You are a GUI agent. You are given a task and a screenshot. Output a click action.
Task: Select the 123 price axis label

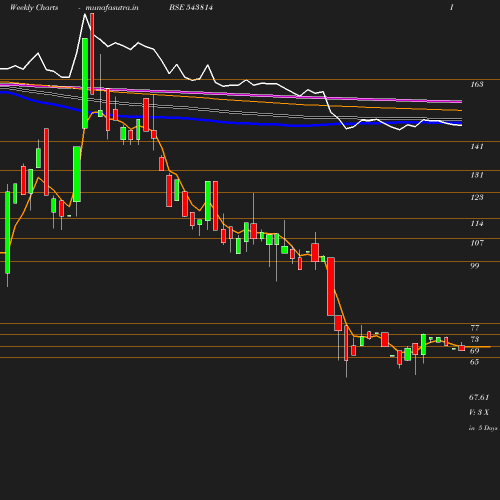coord(477,197)
